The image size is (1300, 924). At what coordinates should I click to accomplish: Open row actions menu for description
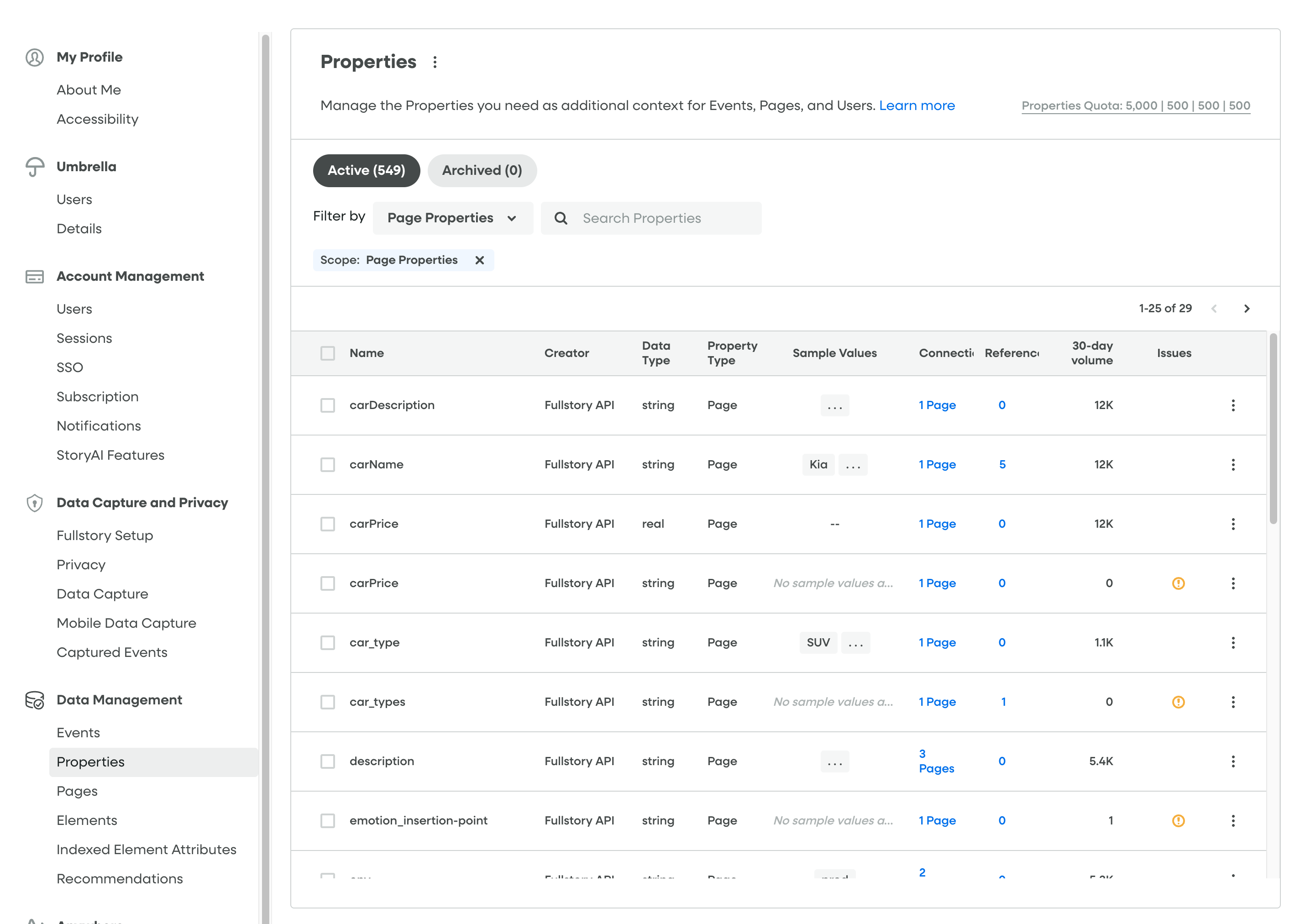pyautogui.click(x=1233, y=761)
